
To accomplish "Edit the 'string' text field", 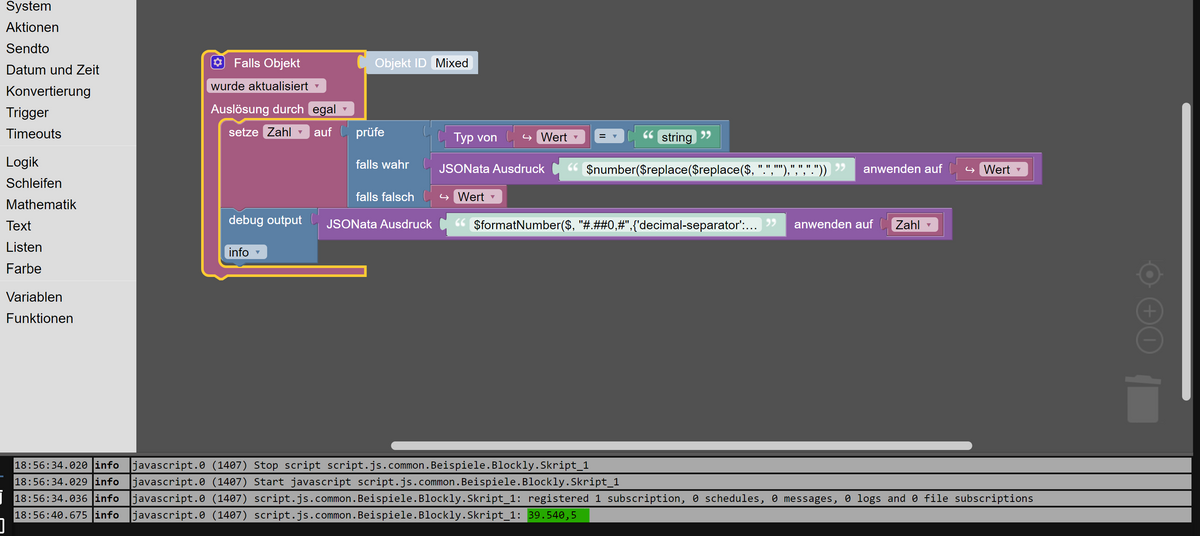I will pyautogui.click(x=677, y=137).
